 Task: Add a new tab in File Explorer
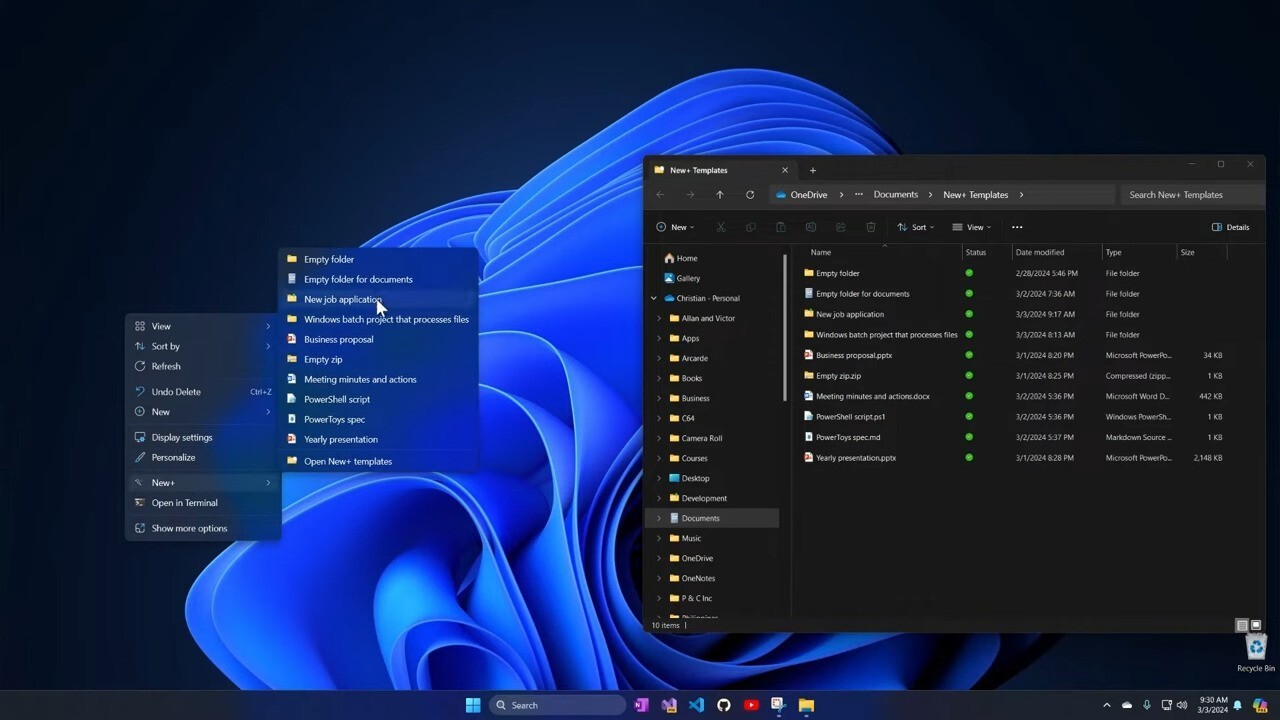[812, 170]
